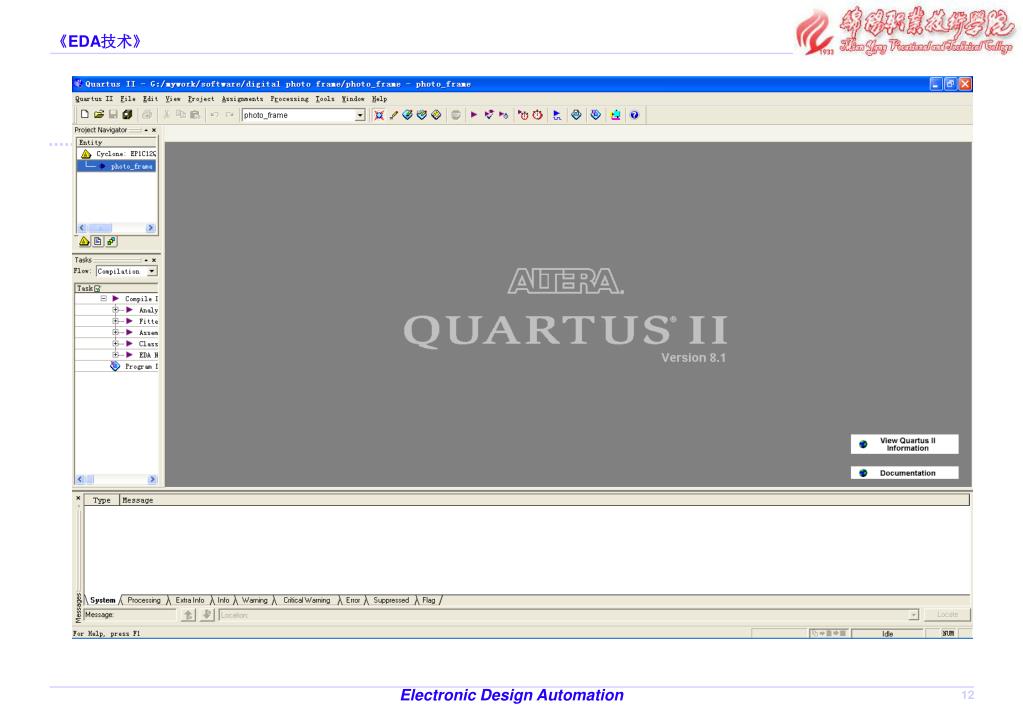Select the Suppressed messages tab

(x=391, y=600)
